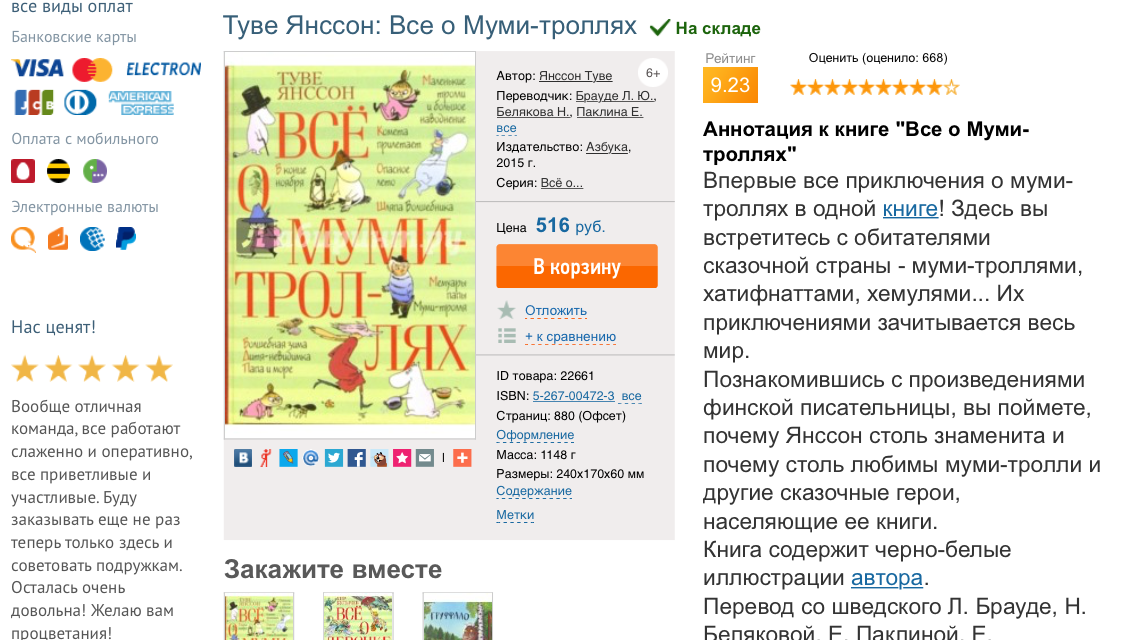Select the Odnoklassniki share icon
This screenshot has height=640, width=1136.
coord(266,458)
